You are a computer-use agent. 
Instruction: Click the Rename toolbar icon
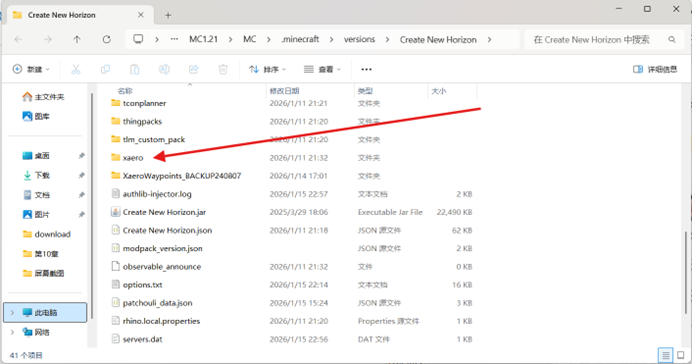tap(164, 69)
